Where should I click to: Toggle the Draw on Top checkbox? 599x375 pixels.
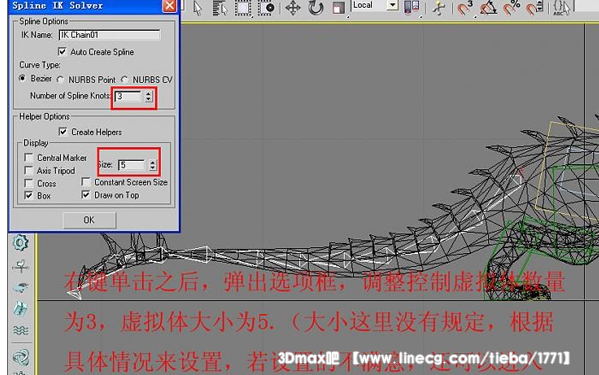point(86,195)
